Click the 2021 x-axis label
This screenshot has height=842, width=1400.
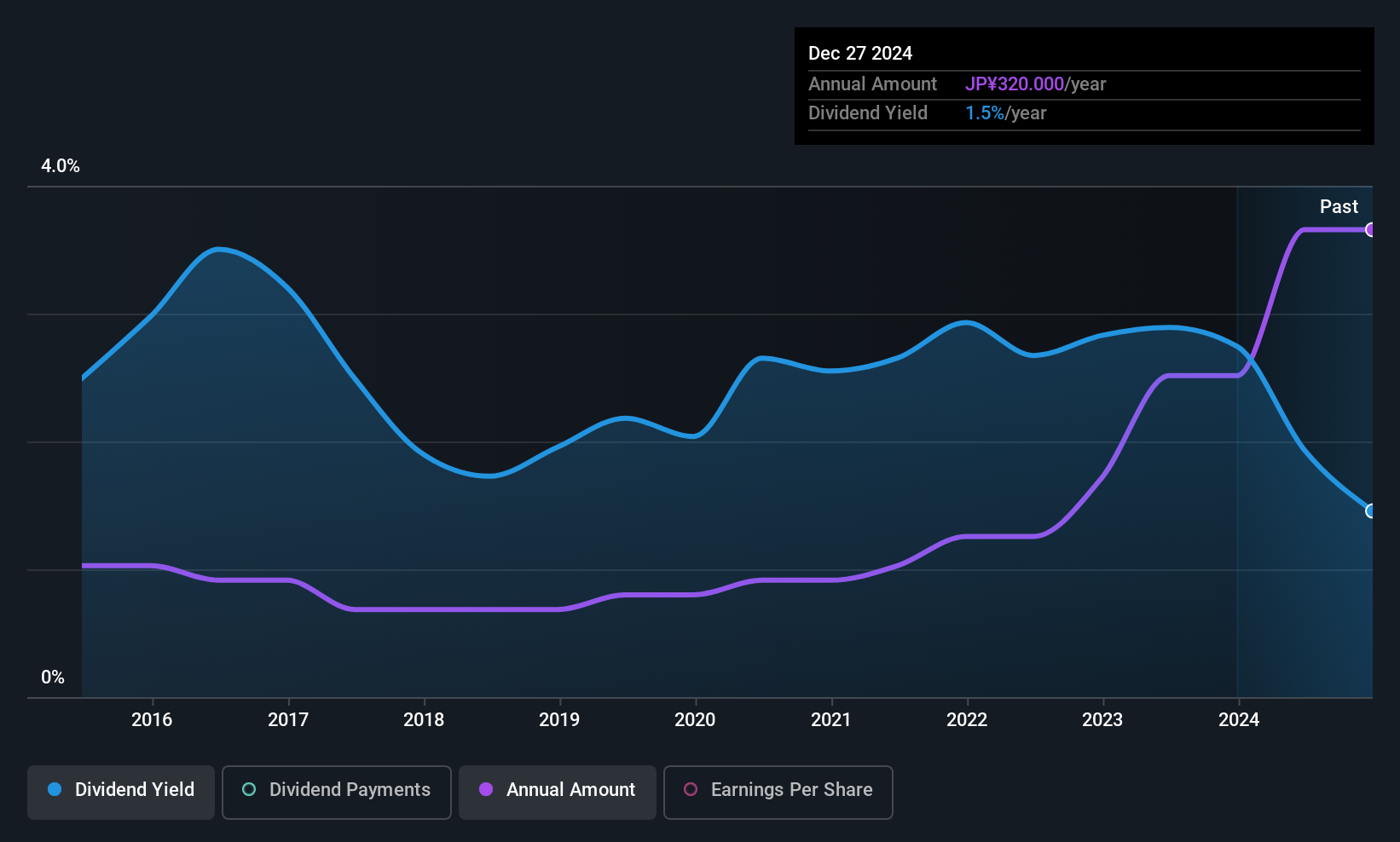coord(831,719)
